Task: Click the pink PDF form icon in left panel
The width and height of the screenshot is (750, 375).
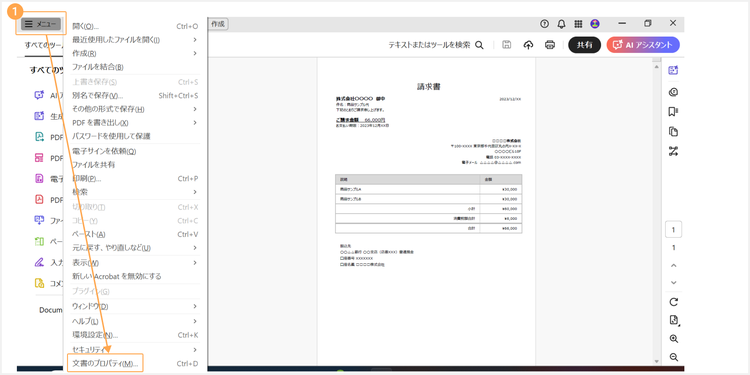Action: 39,158
